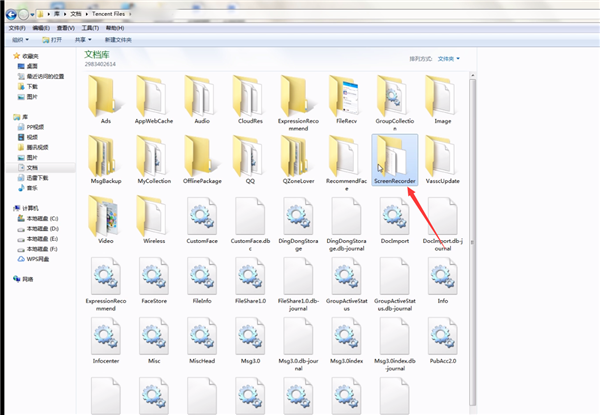Select 音乐 library in the sidebar
Screen dimensions: 600x415
click(x=28, y=188)
